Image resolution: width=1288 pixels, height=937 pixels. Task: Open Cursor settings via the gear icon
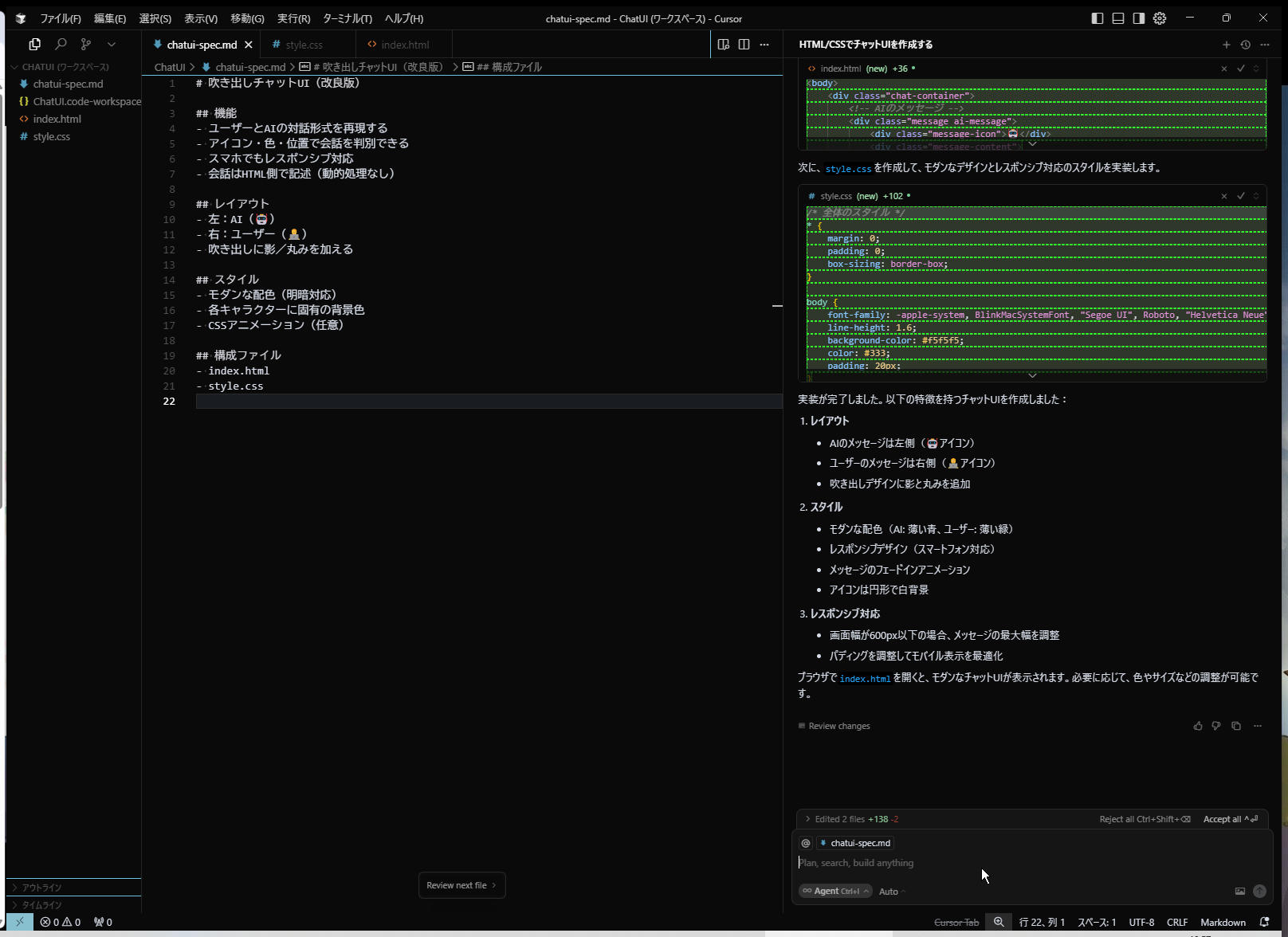click(1160, 18)
